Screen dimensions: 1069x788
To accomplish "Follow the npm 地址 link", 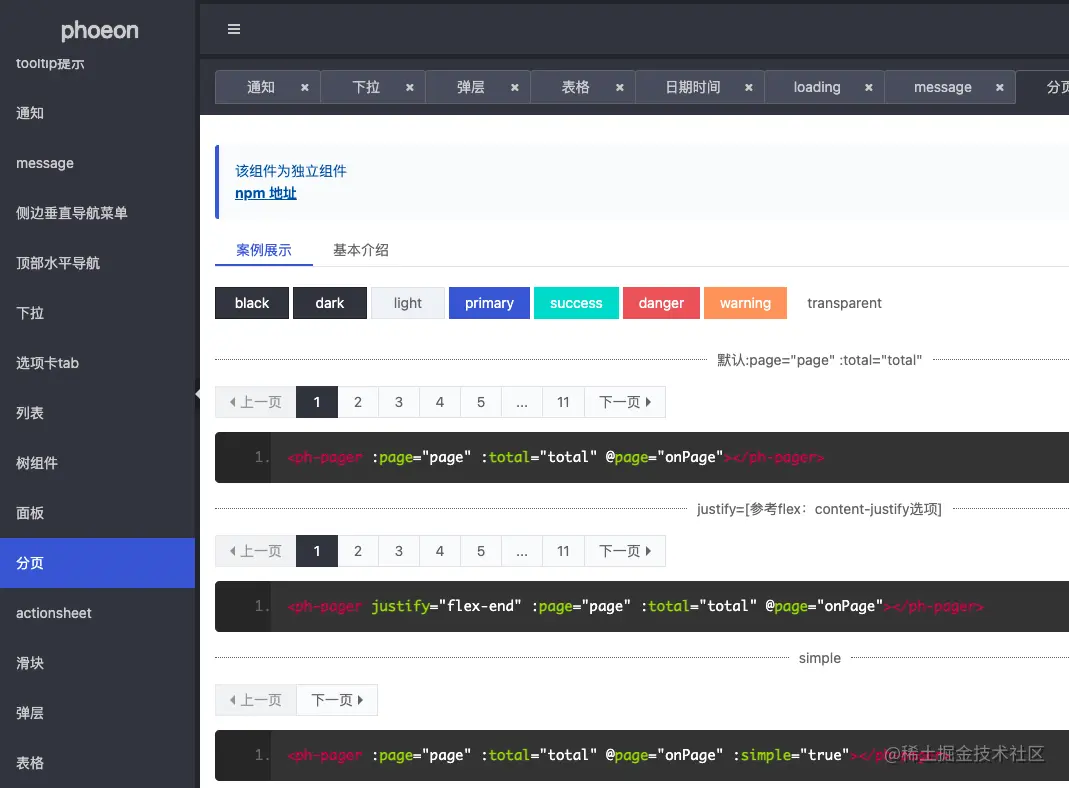I will pos(266,193).
